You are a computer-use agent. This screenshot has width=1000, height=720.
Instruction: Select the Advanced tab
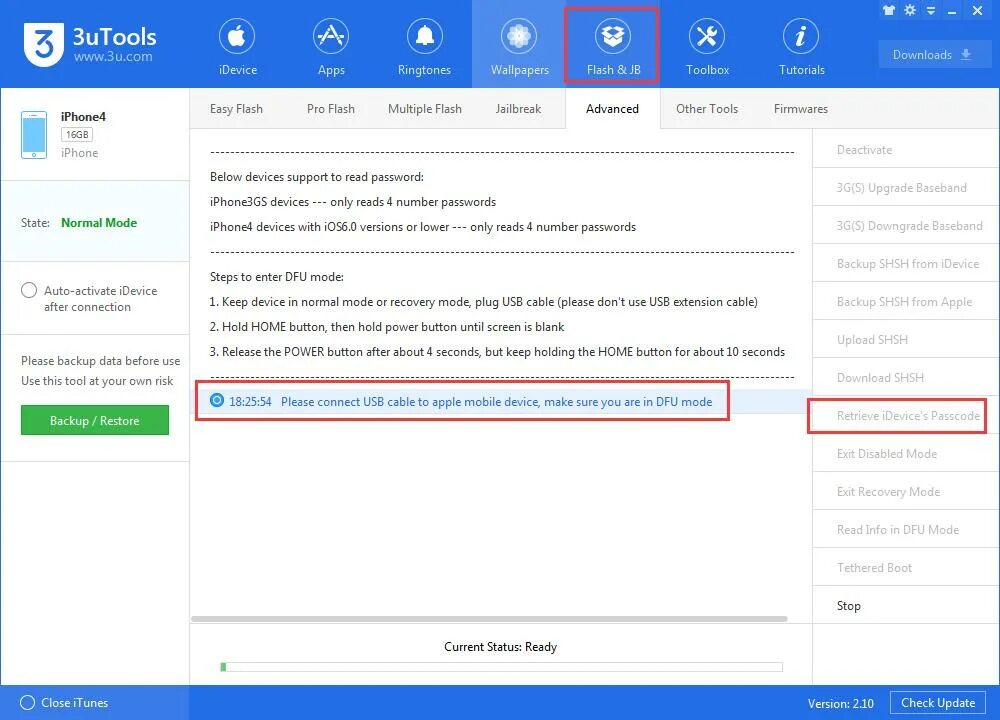(x=612, y=108)
